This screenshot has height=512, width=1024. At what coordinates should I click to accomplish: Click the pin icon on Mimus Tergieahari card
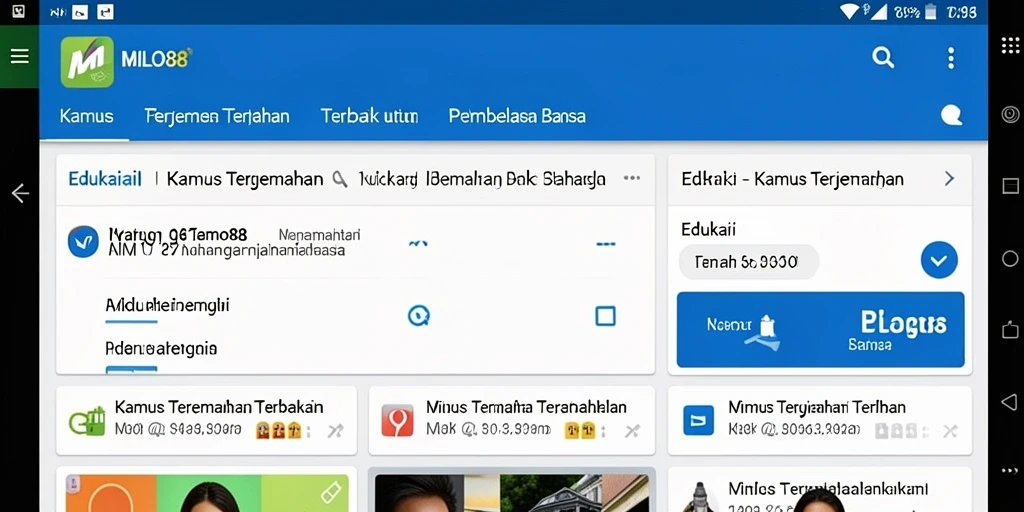[x=950, y=430]
